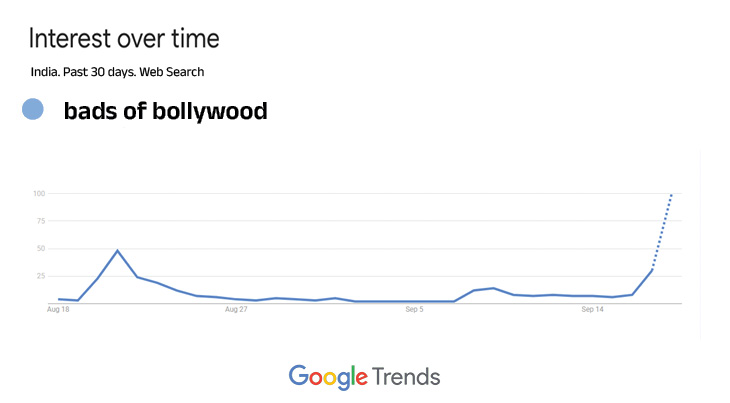730x403 pixels.
Task: Click the 25 value on the y-axis
Action: pyautogui.click(x=41, y=276)
